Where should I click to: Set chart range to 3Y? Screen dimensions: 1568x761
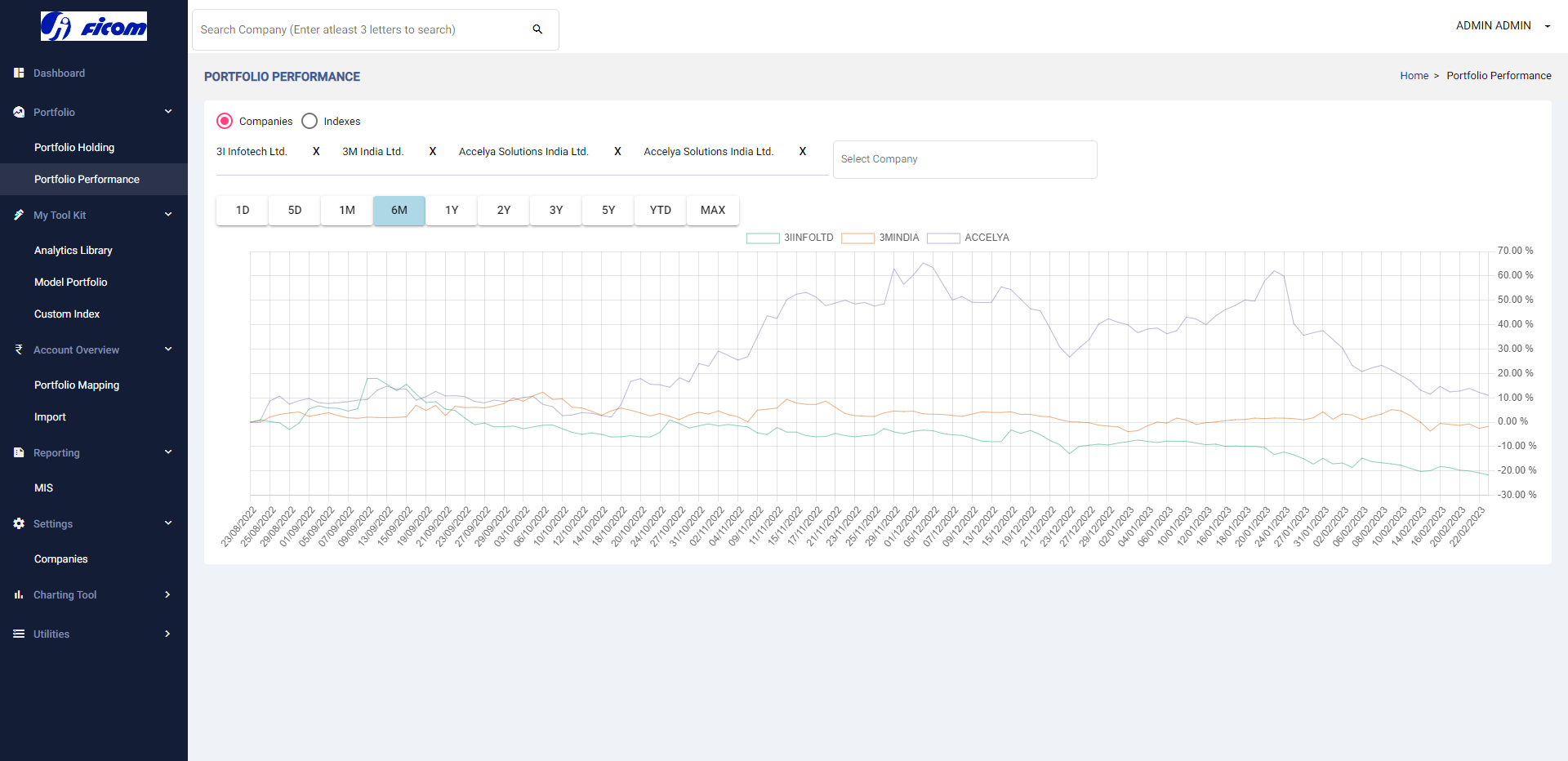coord(556,211)
